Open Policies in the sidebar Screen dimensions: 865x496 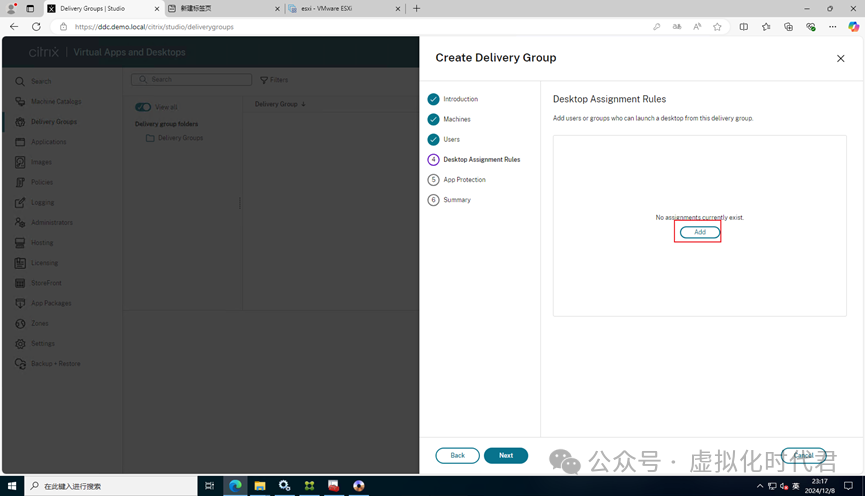(34, 182)
